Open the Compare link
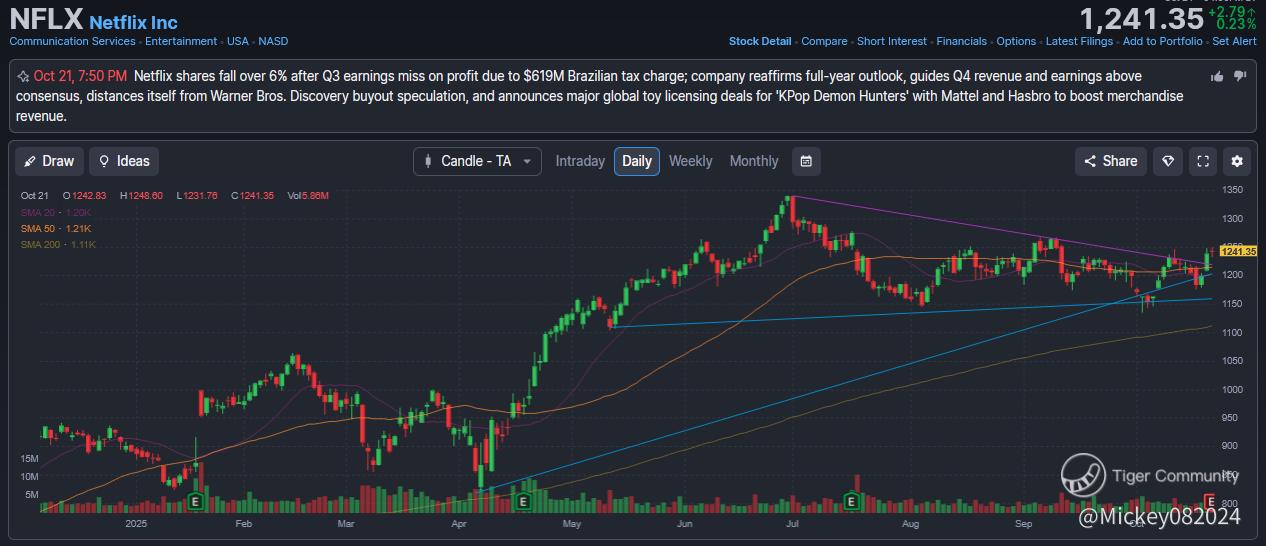Image resolution: width=1266 pixels, height=546 pixels. (x=824, y=41)
